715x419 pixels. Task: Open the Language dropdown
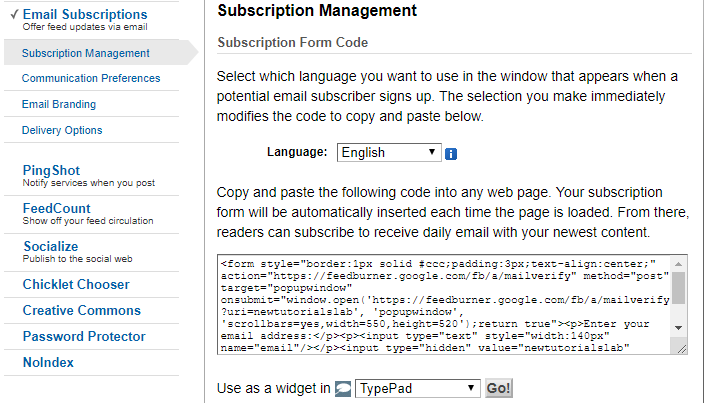[x=389, y=152]
